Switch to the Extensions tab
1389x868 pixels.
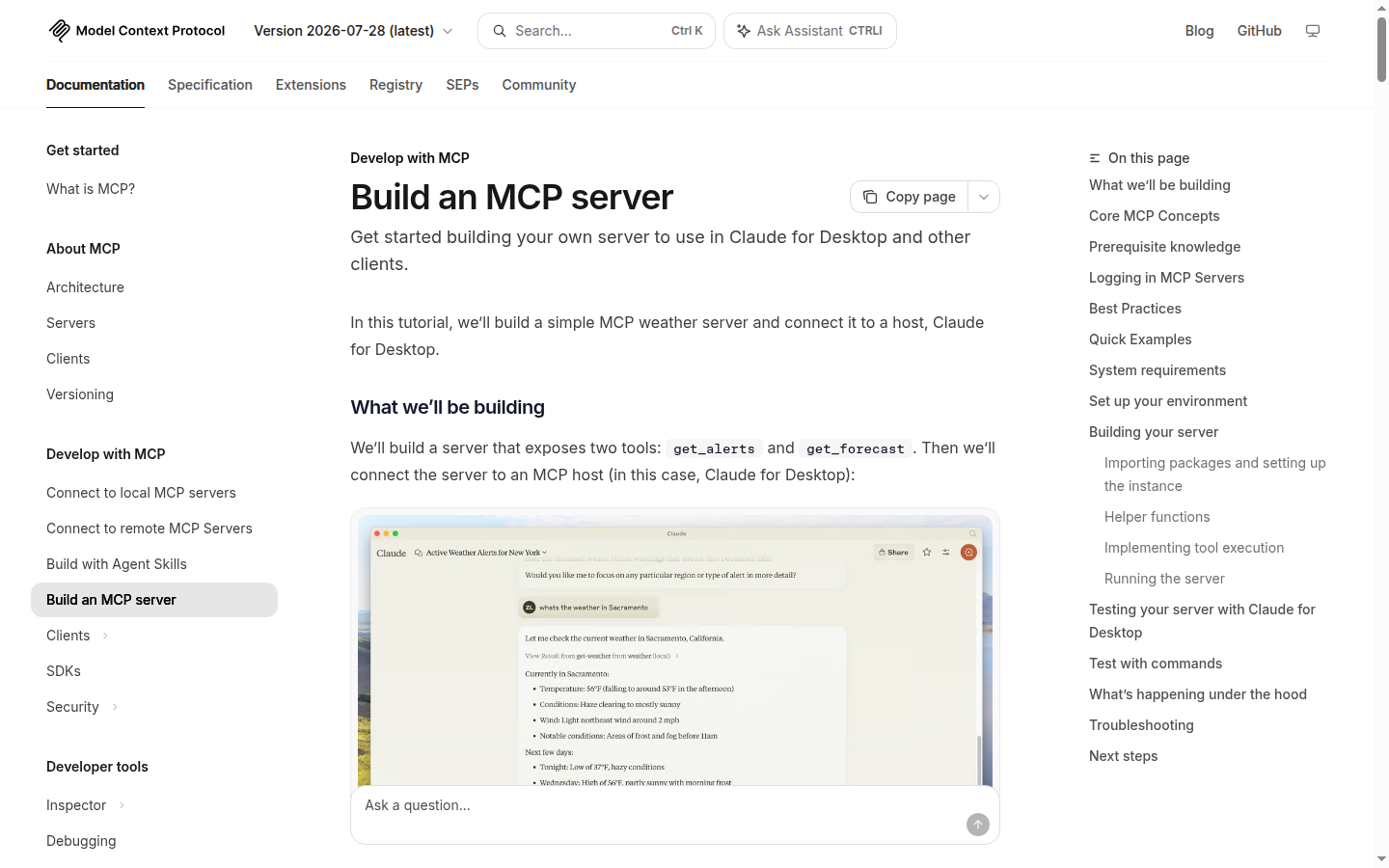point(311,85)
